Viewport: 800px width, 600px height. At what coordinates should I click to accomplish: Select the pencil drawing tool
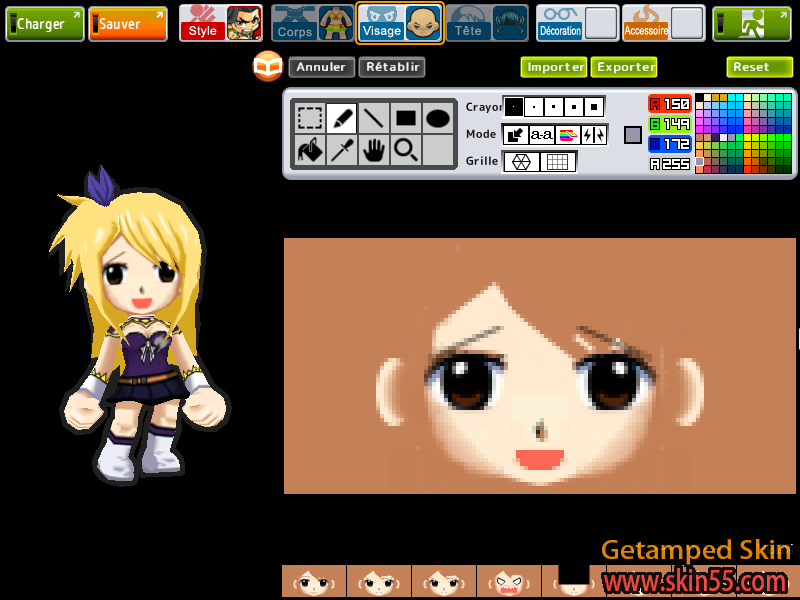pyautogui.click(x=342, y=118)
